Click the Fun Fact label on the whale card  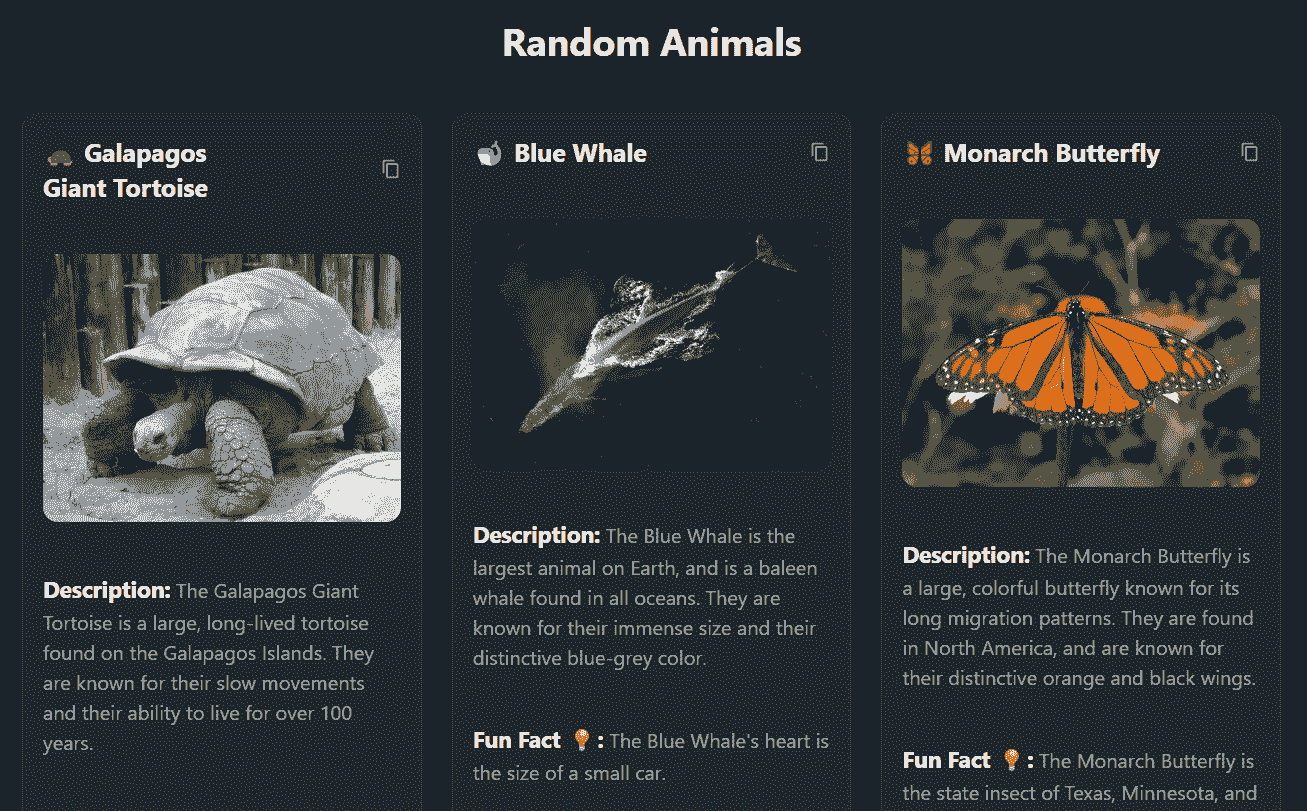[517, 740]
